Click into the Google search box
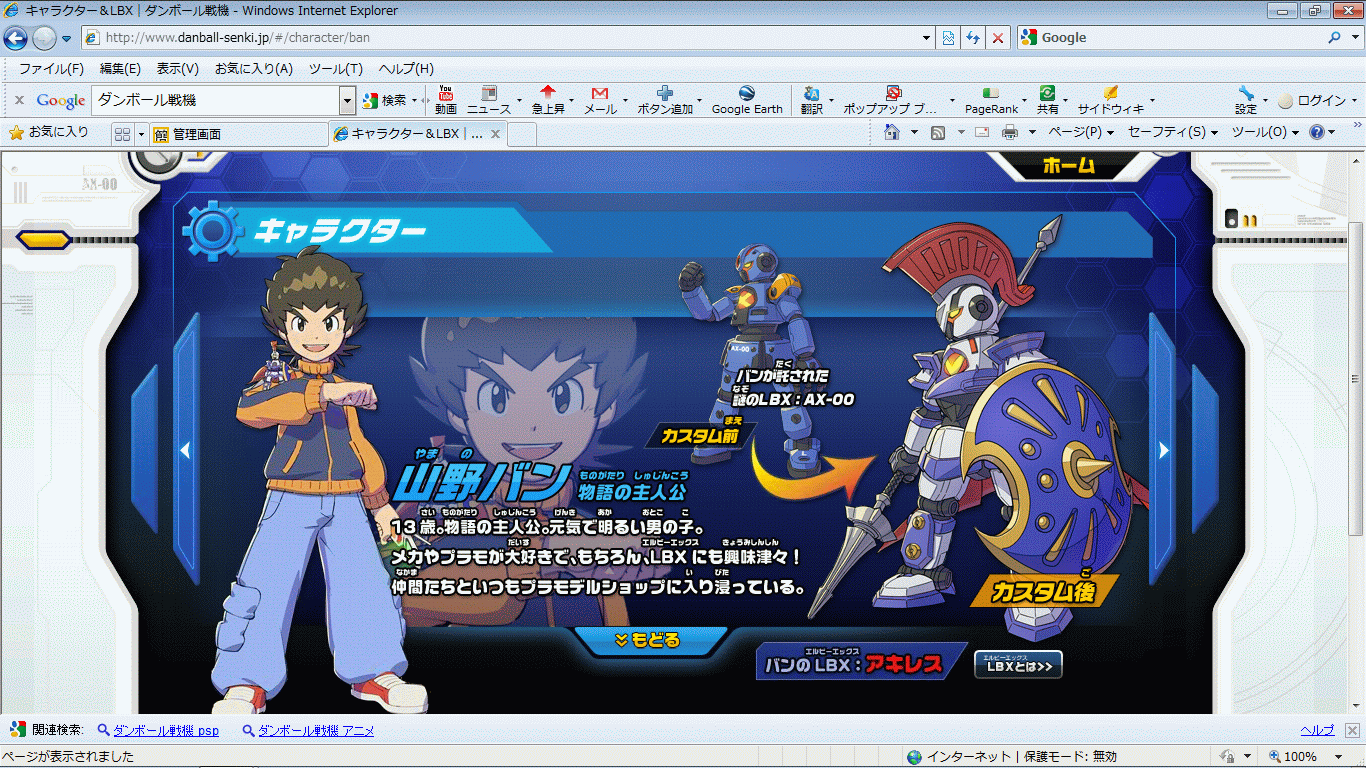Viewport: 1366px width, 768px height. (x=1170, y=38)
